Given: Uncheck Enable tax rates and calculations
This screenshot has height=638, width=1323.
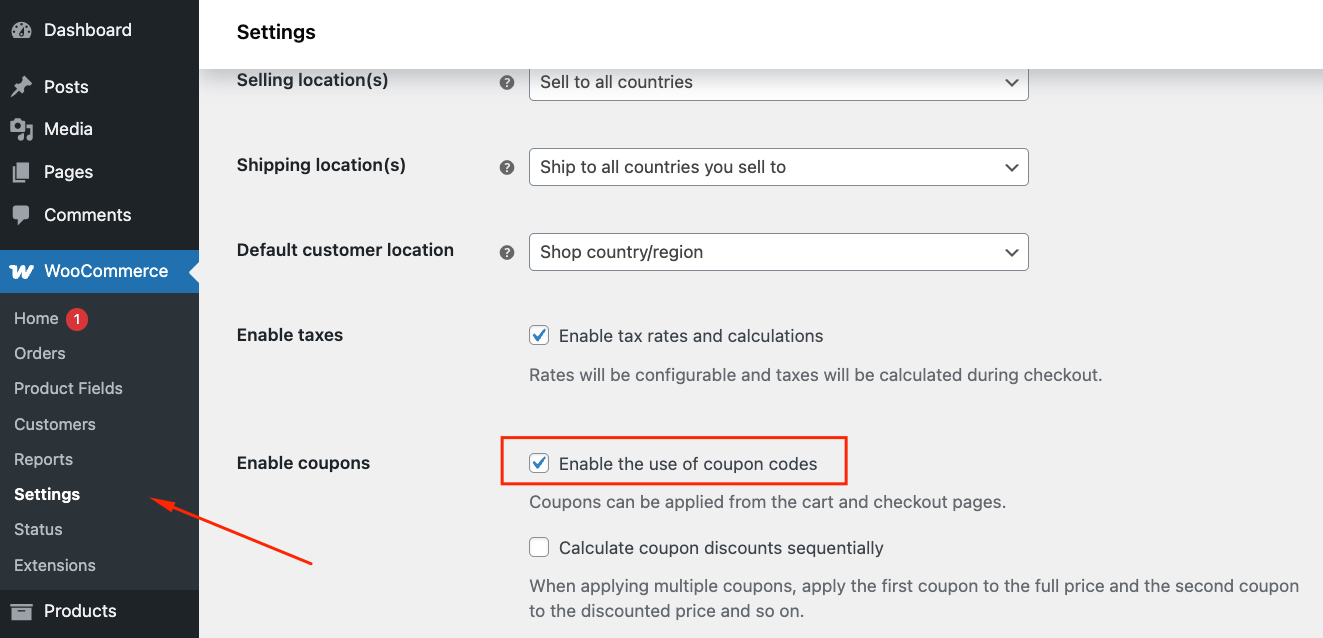Looking at the screenshot, I should 539,336.
